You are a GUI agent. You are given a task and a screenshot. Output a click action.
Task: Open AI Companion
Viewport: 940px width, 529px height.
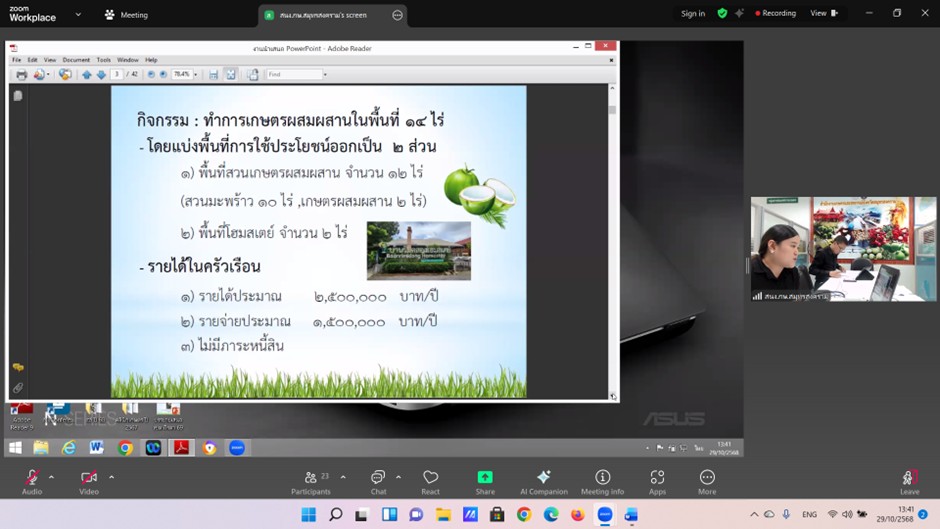[x=544, y=478]
